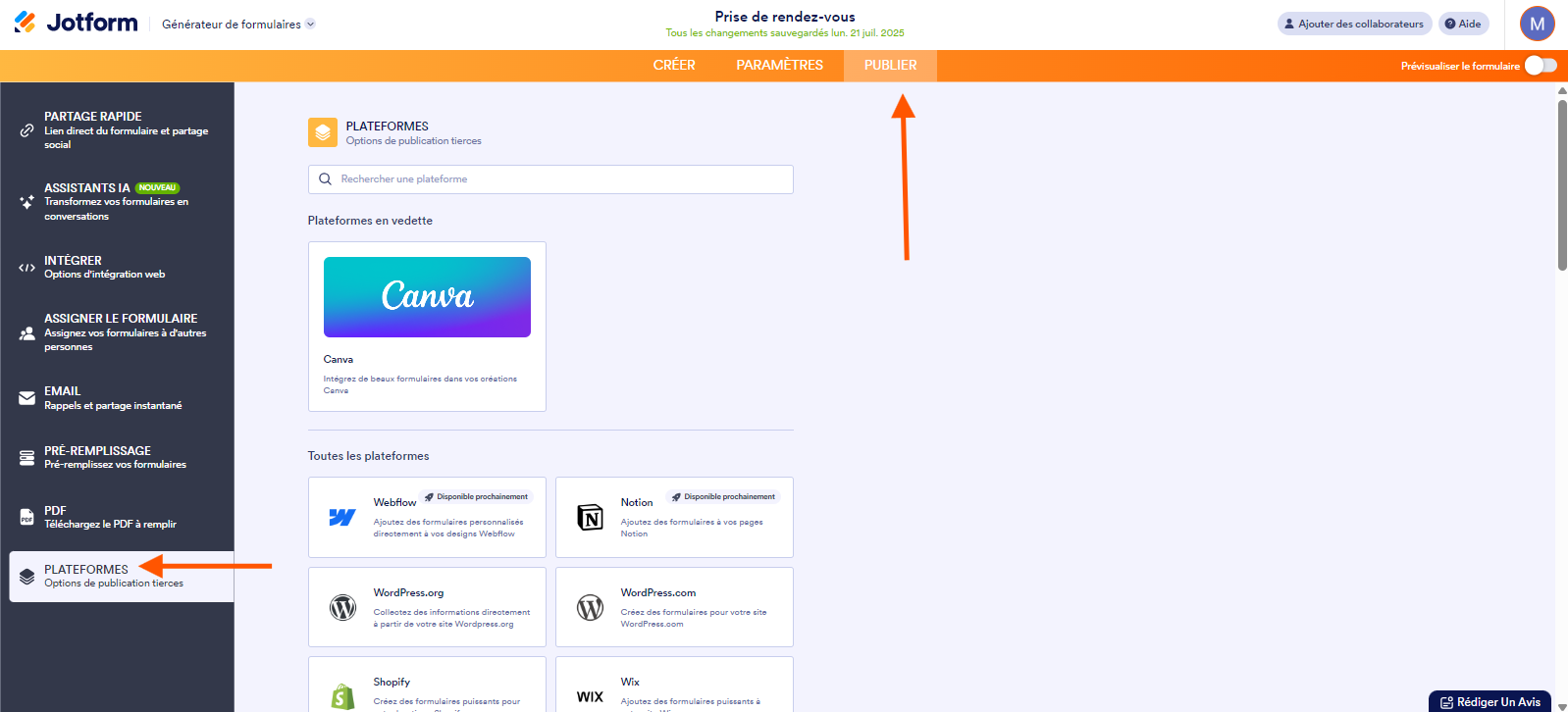Screen dimensions: 1568x712
Task: Open Pré-remplissage sidebar section
Action: 118,457
